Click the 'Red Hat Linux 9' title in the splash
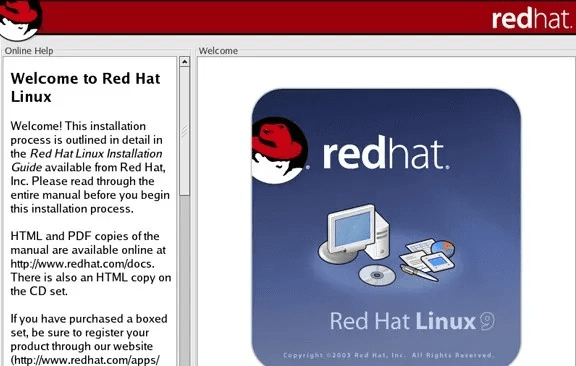This screenshot has width=576, height=366. pos(412,321)
